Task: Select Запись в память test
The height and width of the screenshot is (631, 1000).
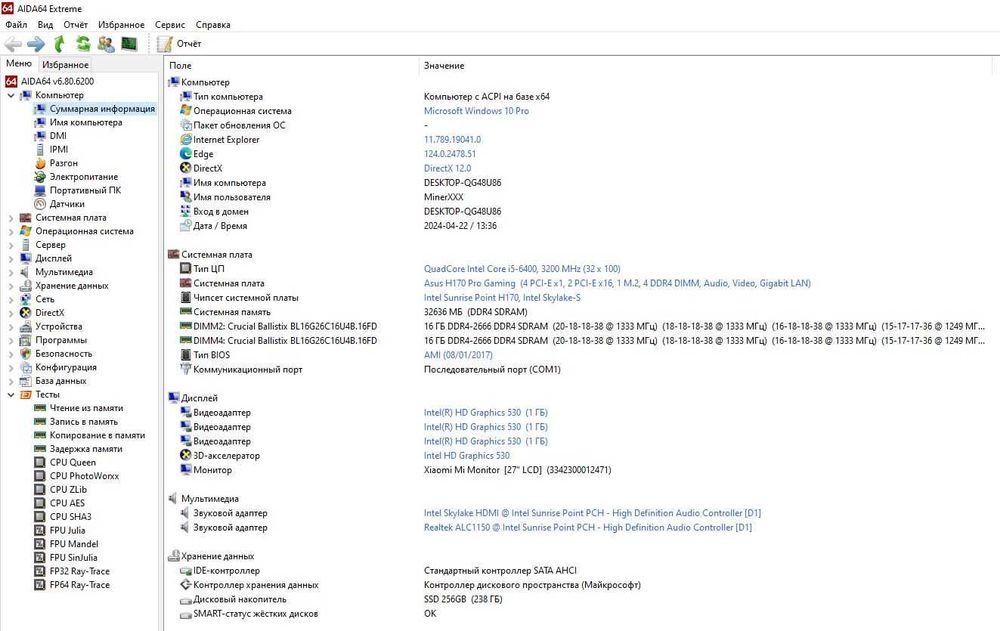Action: coord(76,422)
